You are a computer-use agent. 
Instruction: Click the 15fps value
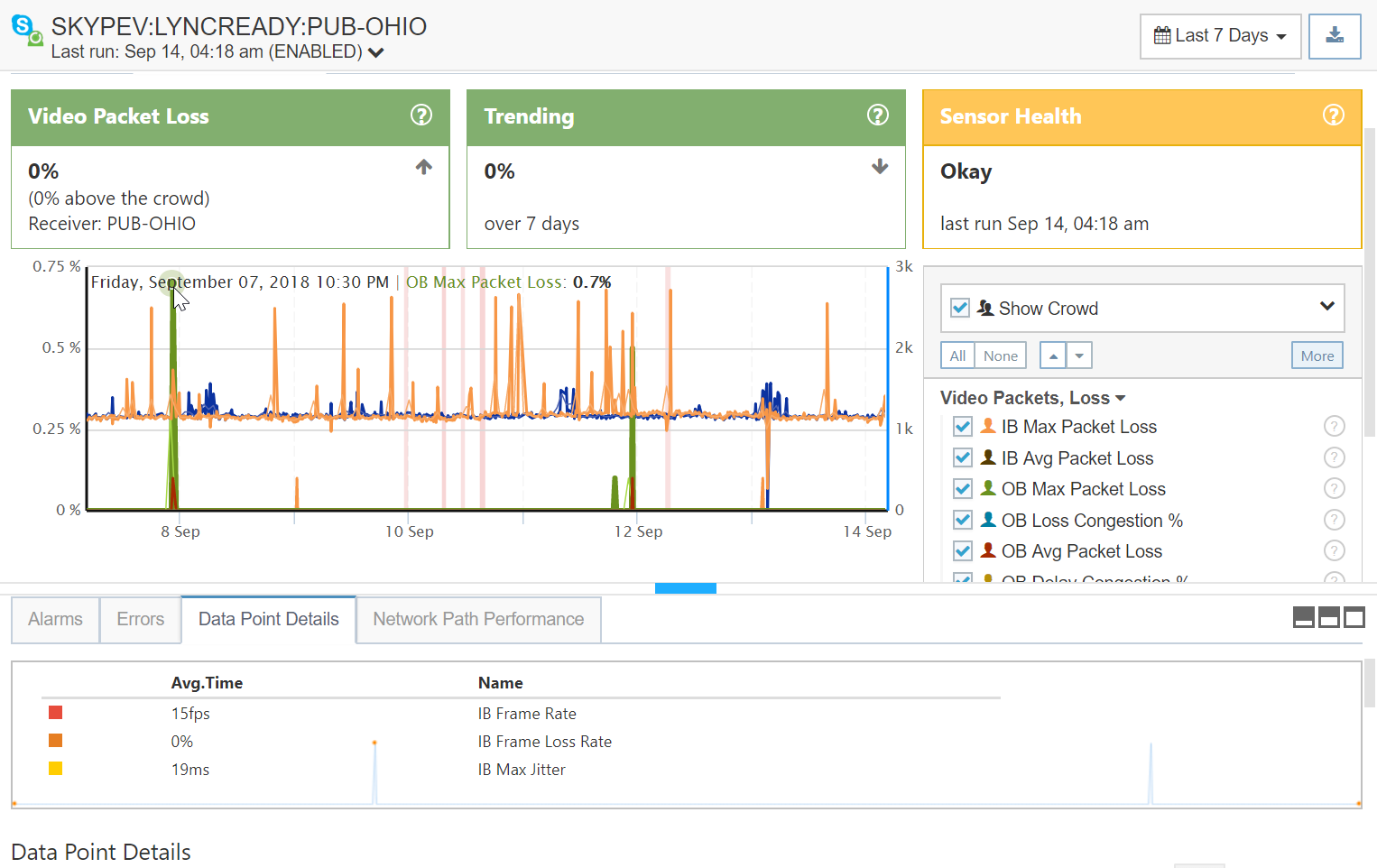190,714
